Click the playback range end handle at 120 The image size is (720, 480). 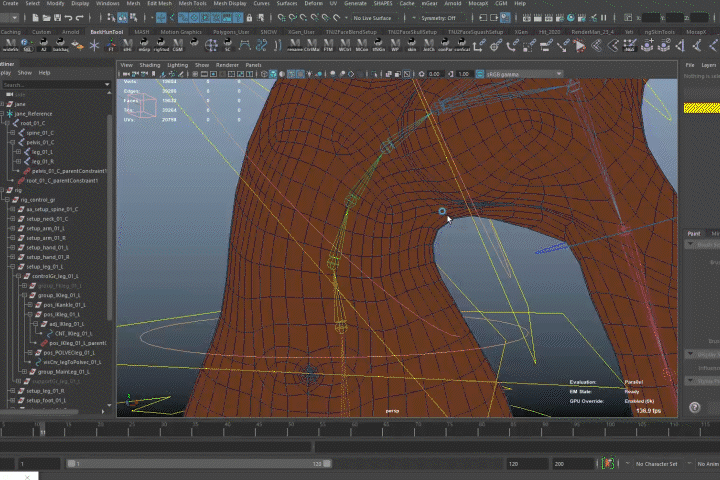pos(327,463)
